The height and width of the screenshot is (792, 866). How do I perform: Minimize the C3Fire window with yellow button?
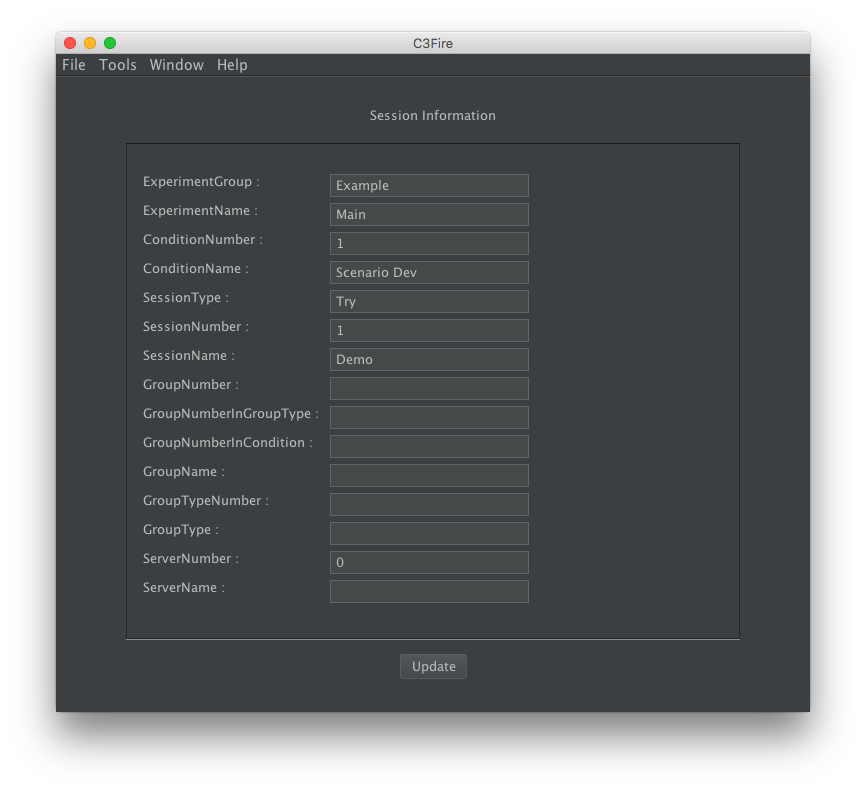[x=90, y=43]
